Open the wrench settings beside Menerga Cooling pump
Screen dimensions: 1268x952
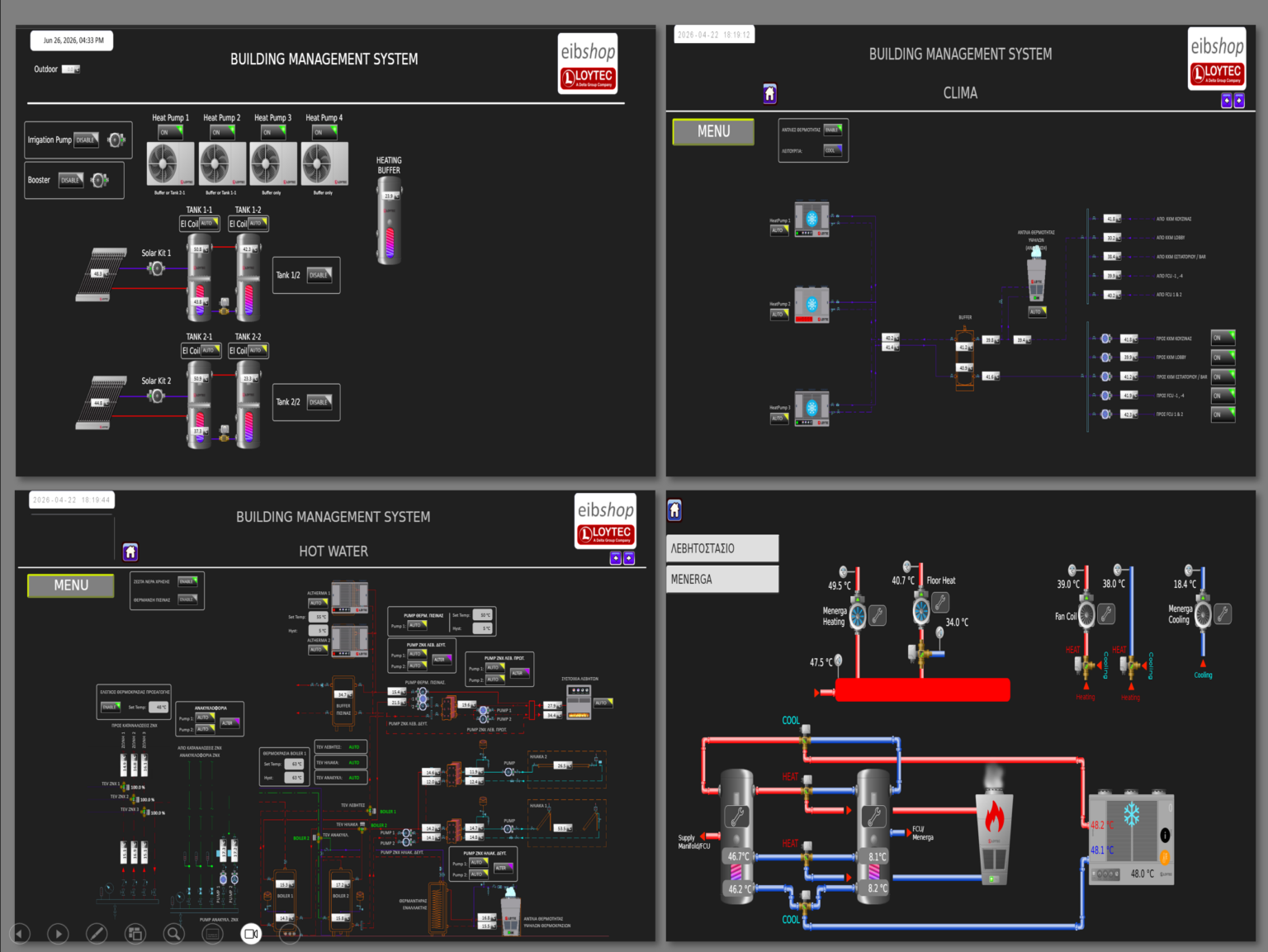point(1223,613)
